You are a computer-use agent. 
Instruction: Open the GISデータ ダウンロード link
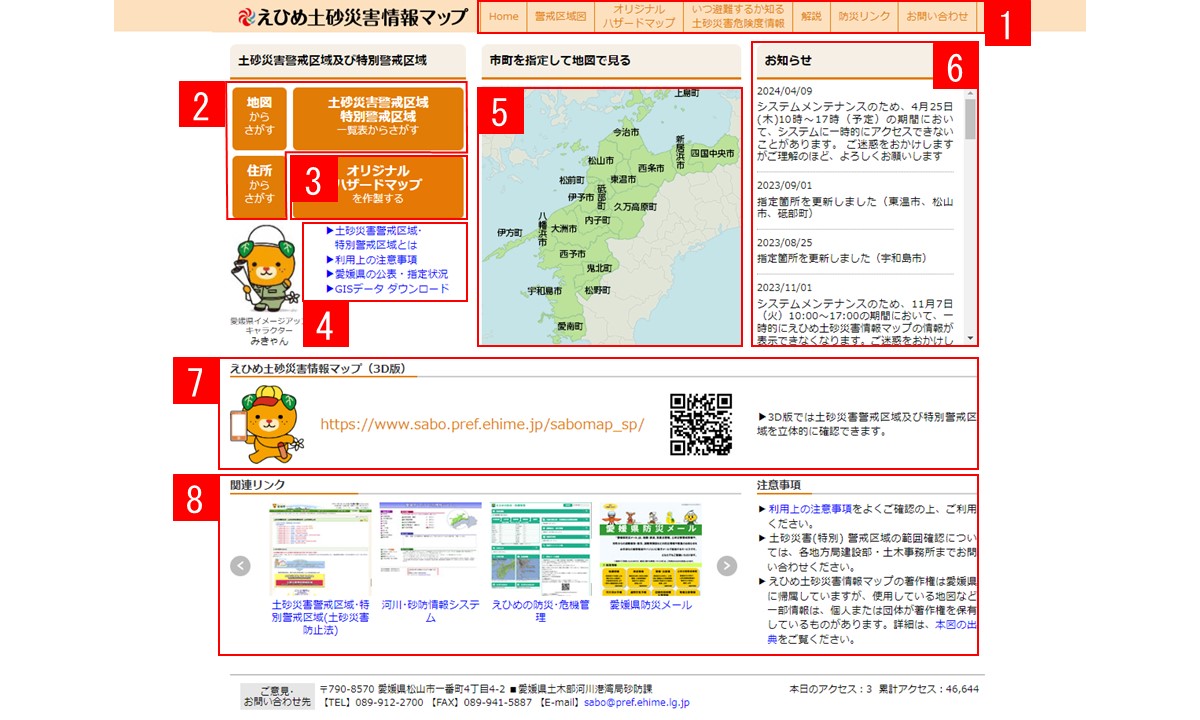point(388,289)
